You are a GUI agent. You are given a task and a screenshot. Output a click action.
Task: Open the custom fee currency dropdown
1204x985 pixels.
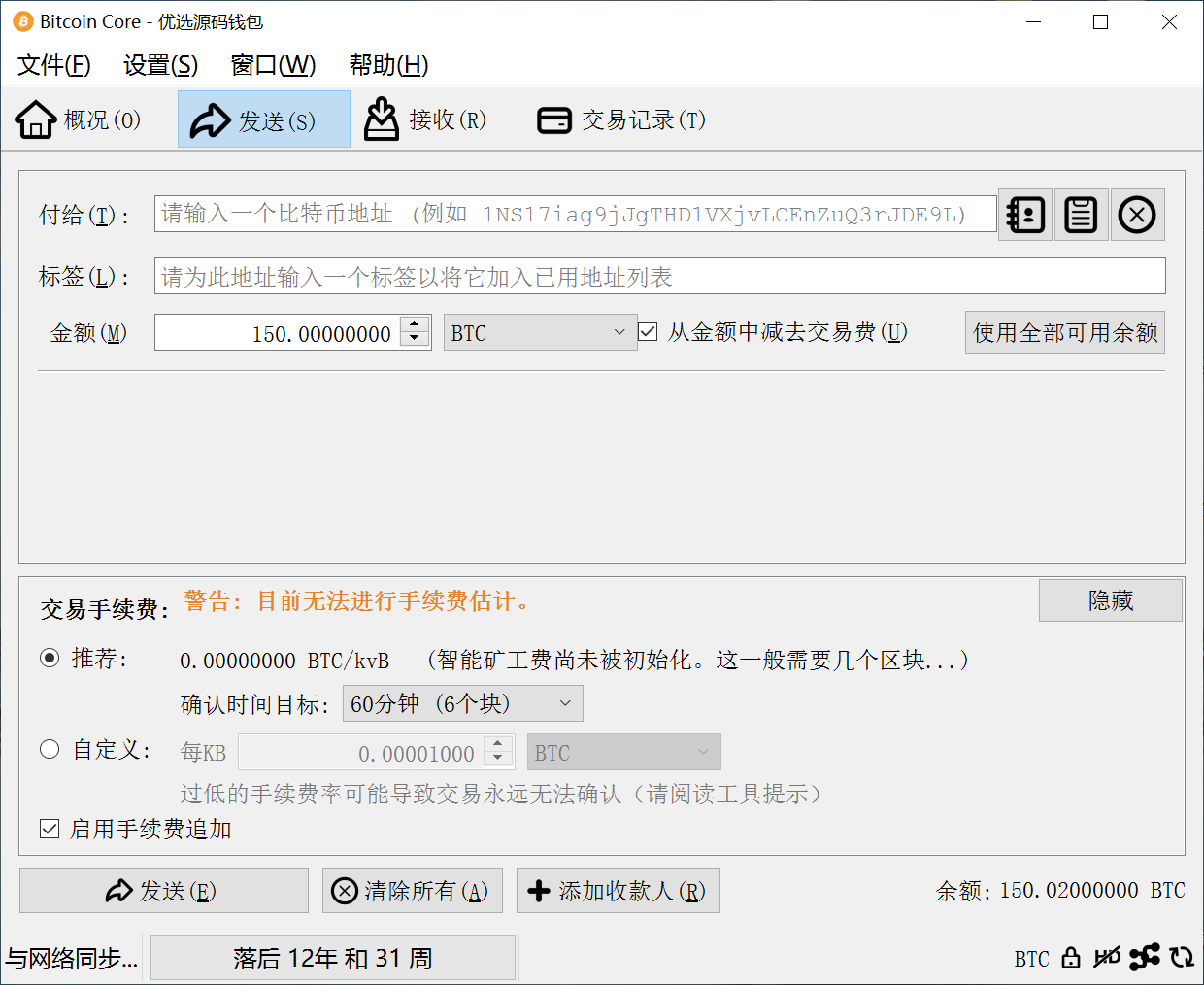pos(623,751)
